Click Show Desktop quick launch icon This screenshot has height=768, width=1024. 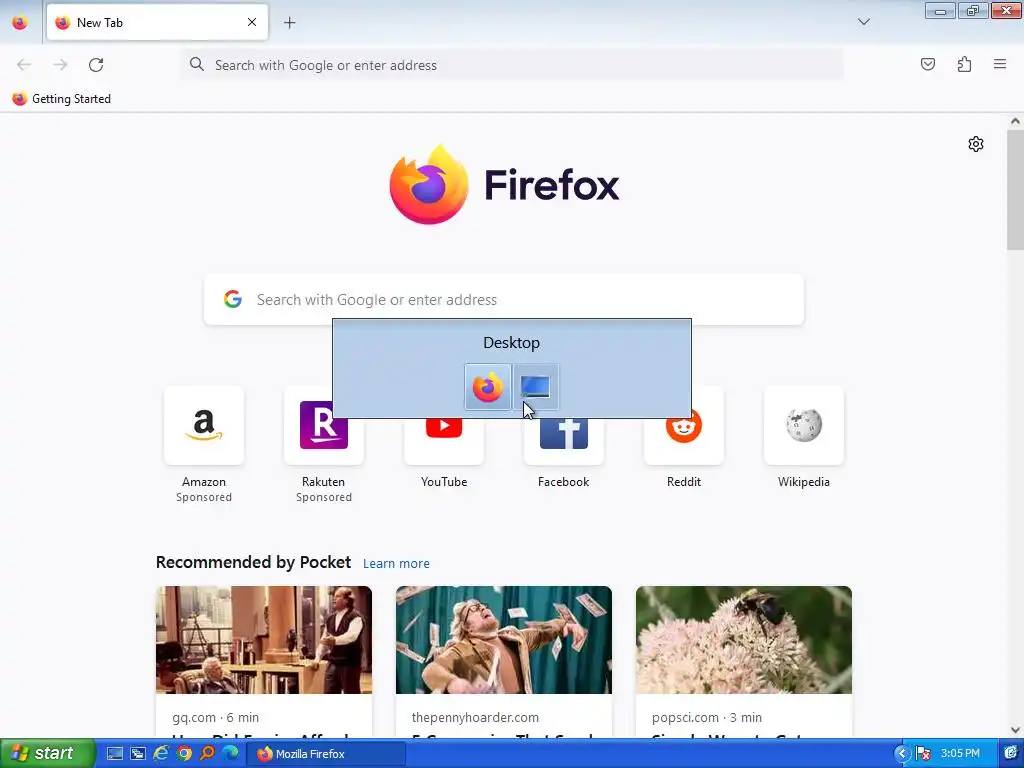click(115, 754)
